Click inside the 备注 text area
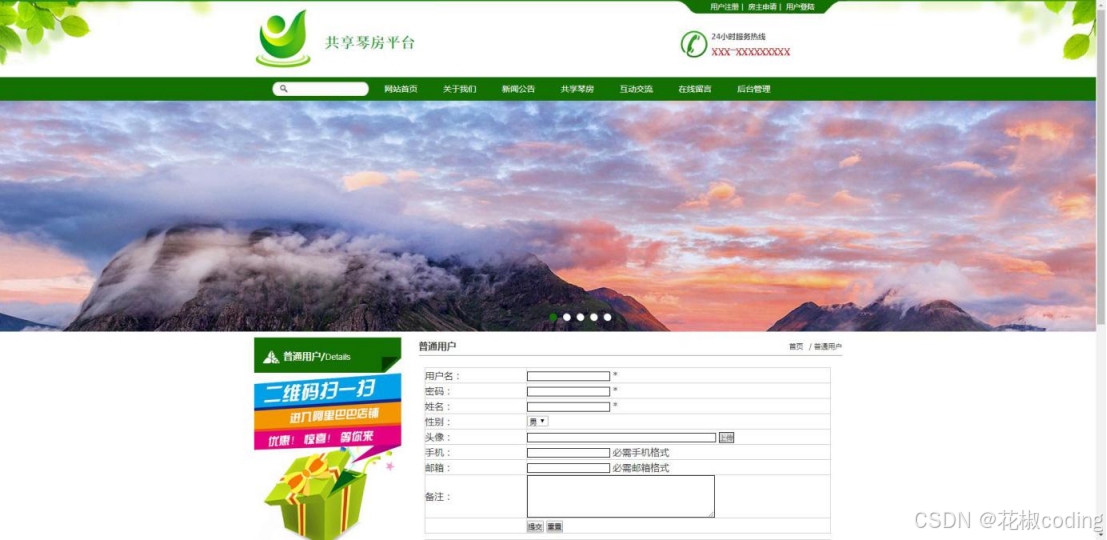The width and height of the screenshot is (1107, 540). pyautogui.click(x=621, y=496)
